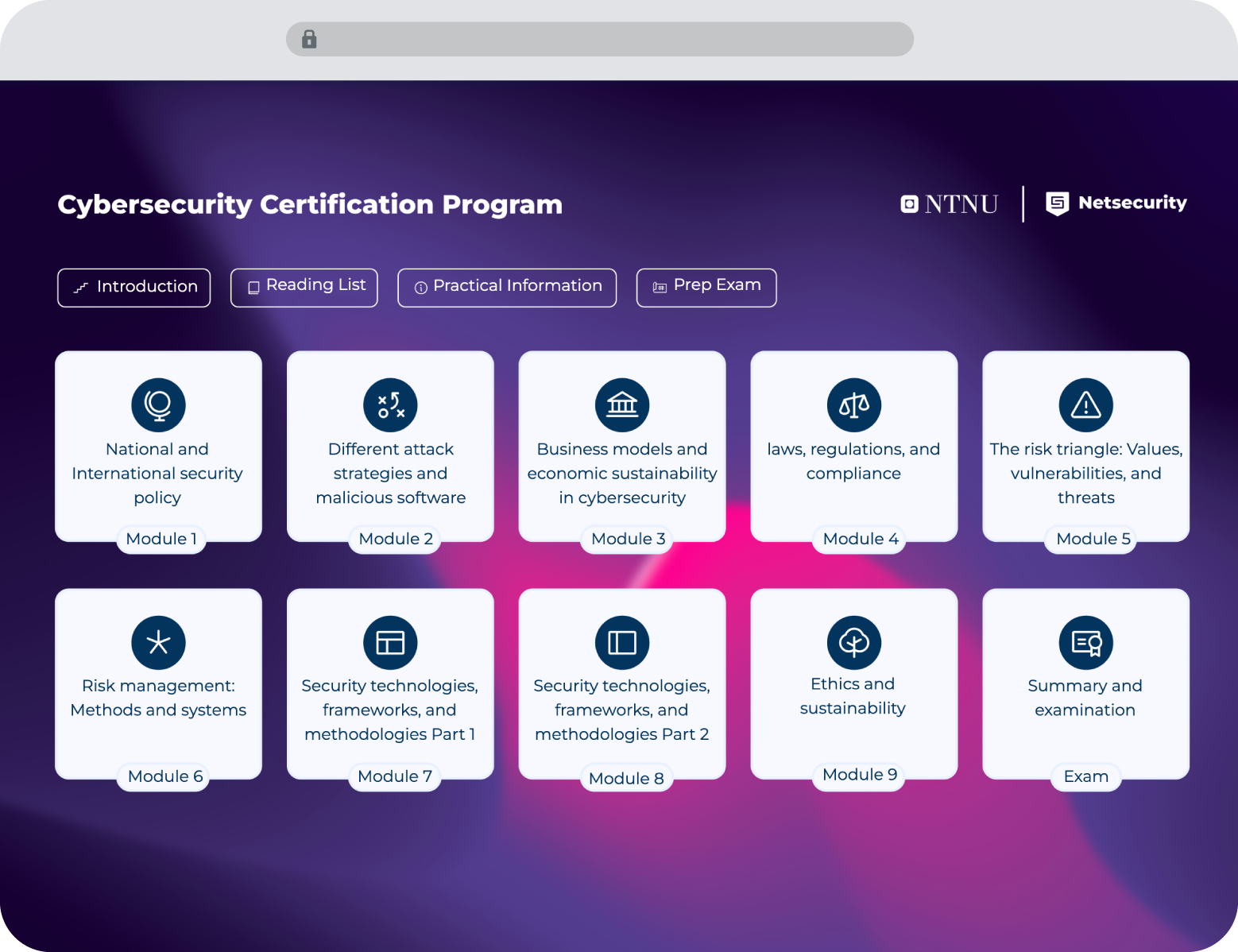Open 'Business models and economic sustainability' text
This screenshot has height=952, width=1238.
tap(622, 474)
